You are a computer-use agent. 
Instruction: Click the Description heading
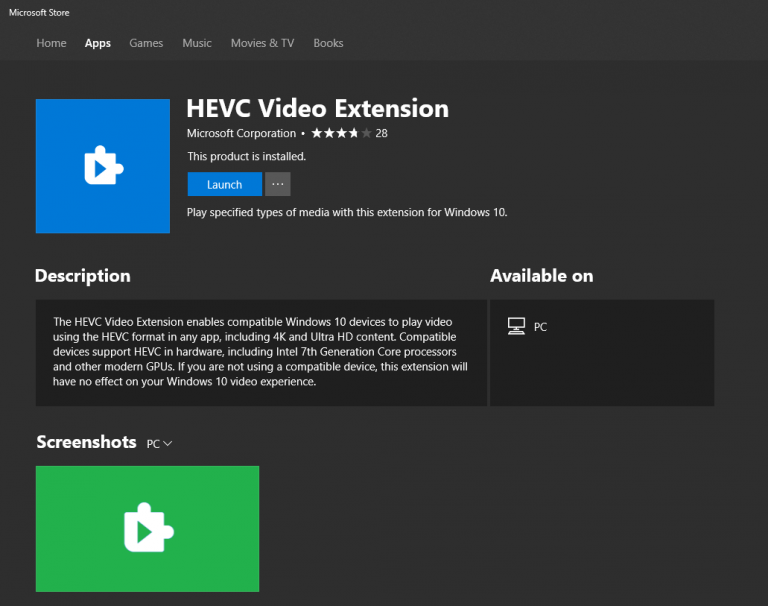tap(83, 276)
